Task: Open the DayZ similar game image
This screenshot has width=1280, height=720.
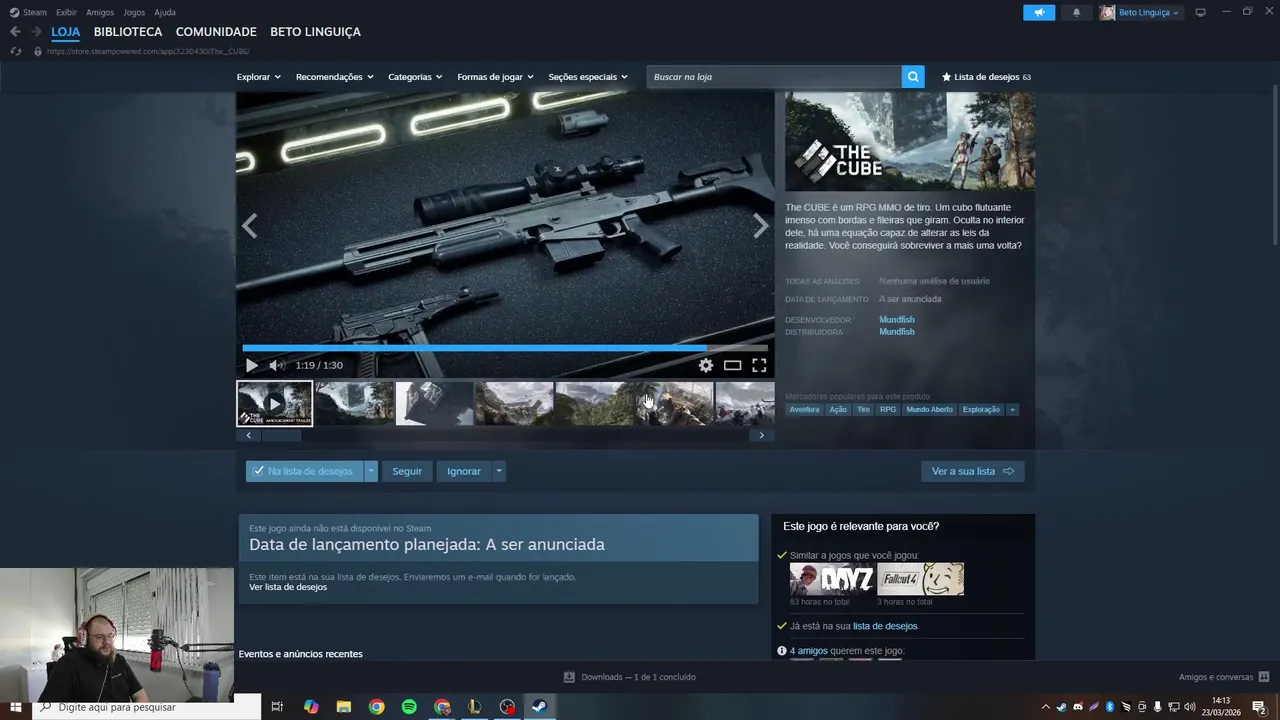Action: pos(832,579)
